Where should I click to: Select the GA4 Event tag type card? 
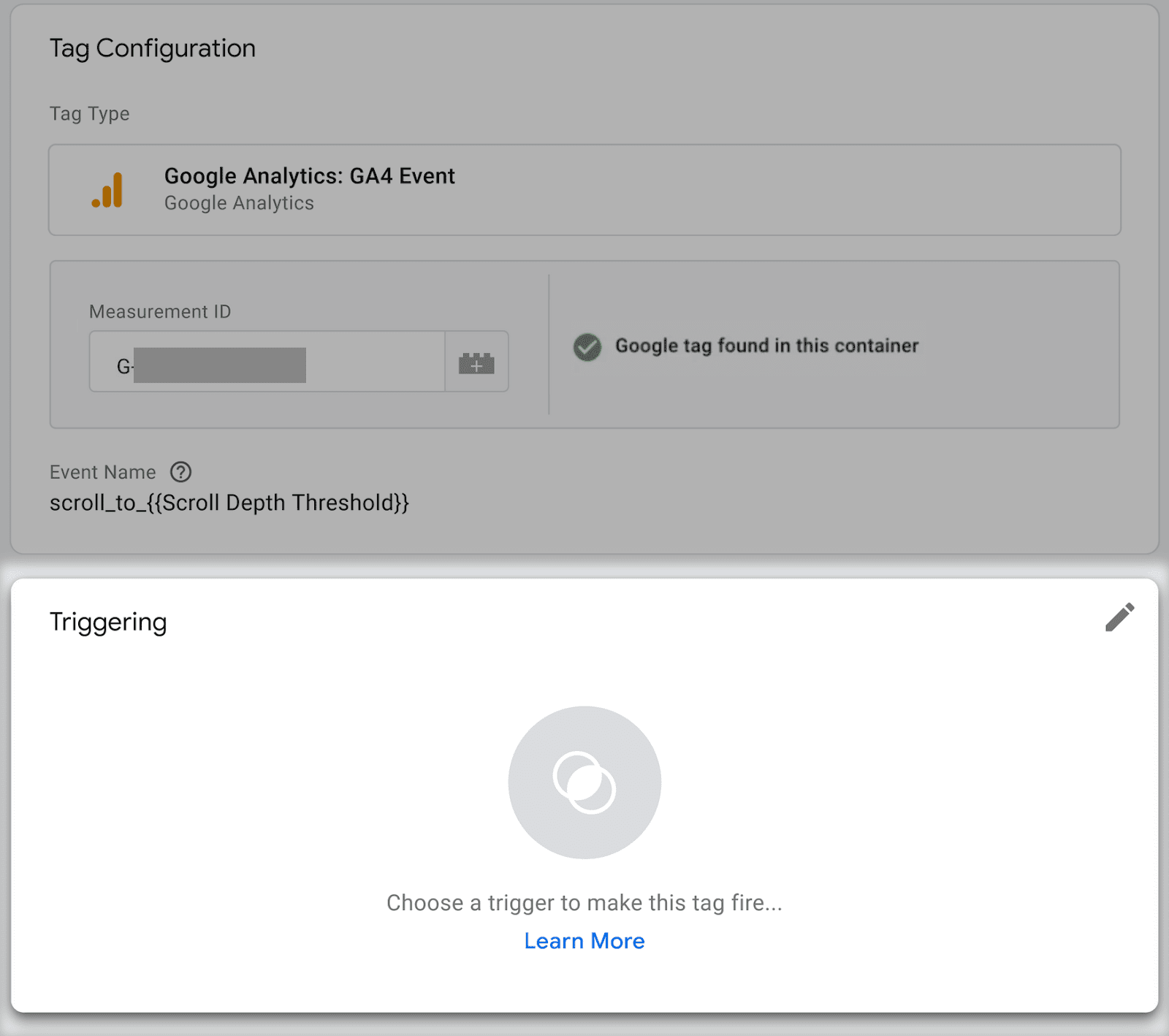(x=583, y=190)
